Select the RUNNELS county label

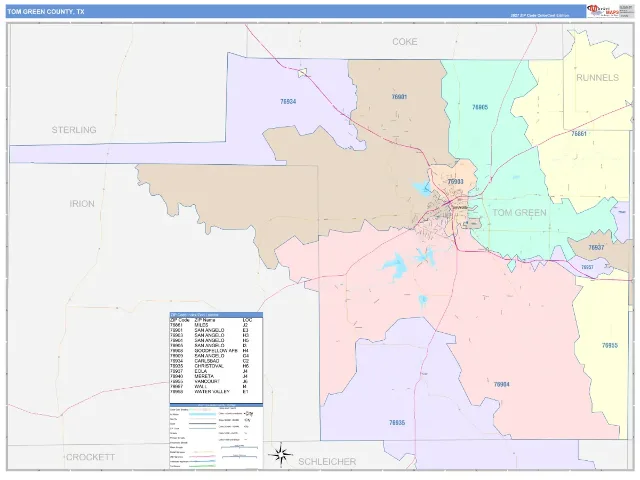597,78
